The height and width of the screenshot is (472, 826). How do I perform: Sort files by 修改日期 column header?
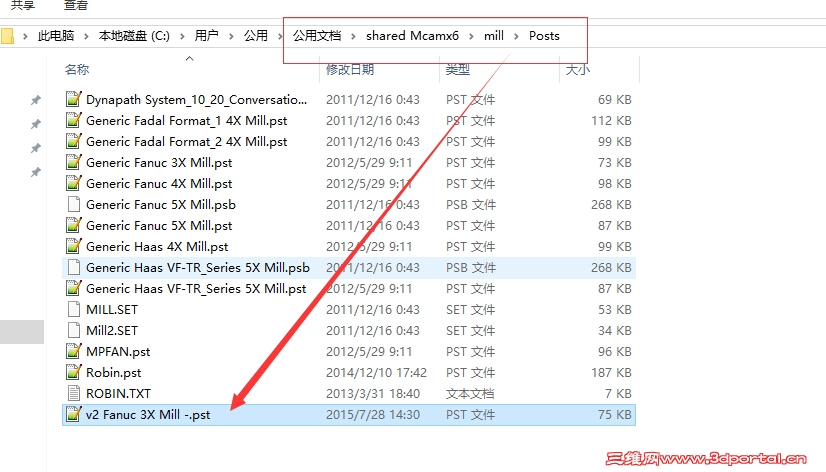pyautogui.click(x=350, y=69)
